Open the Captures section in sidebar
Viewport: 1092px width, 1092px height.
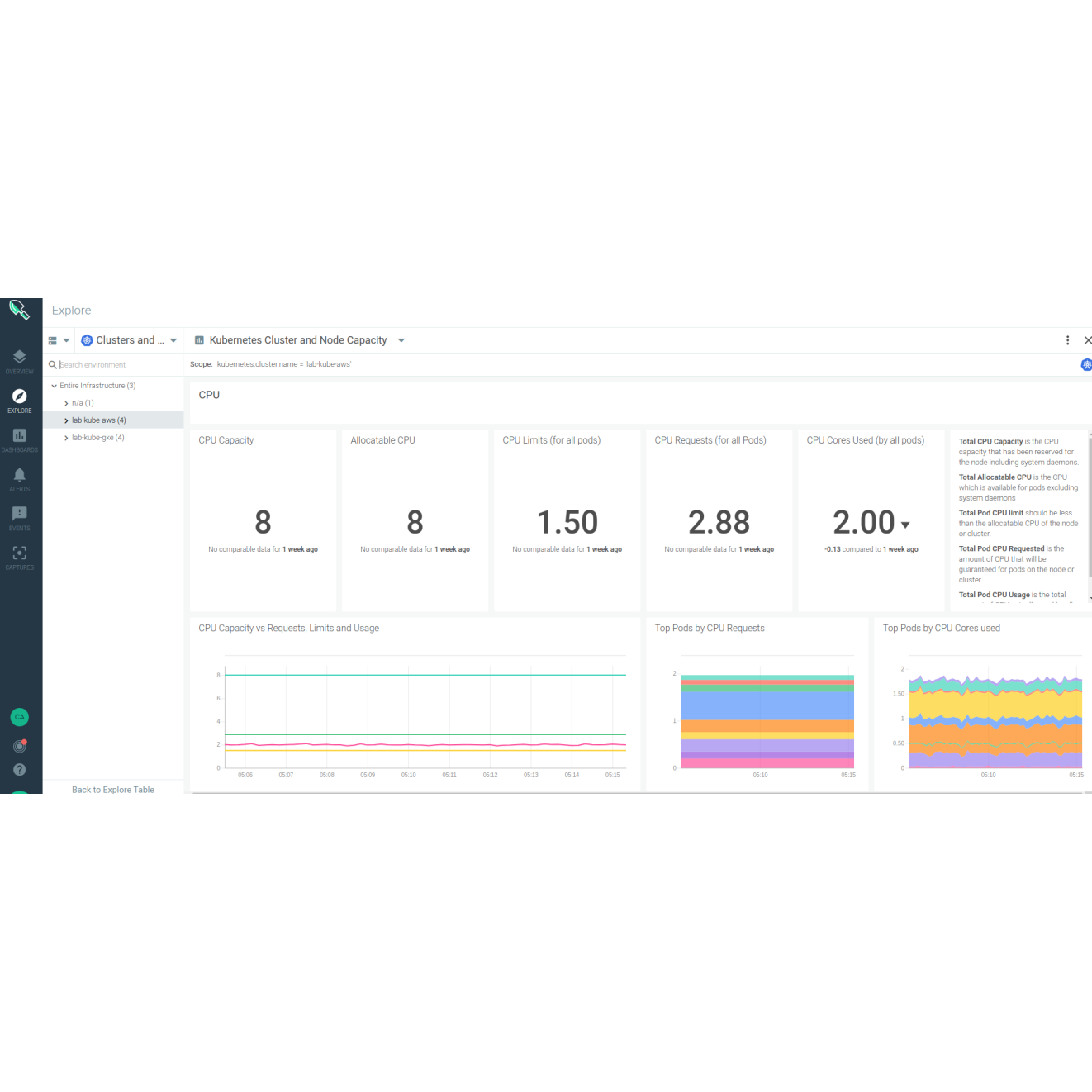(x=19, y=556)
